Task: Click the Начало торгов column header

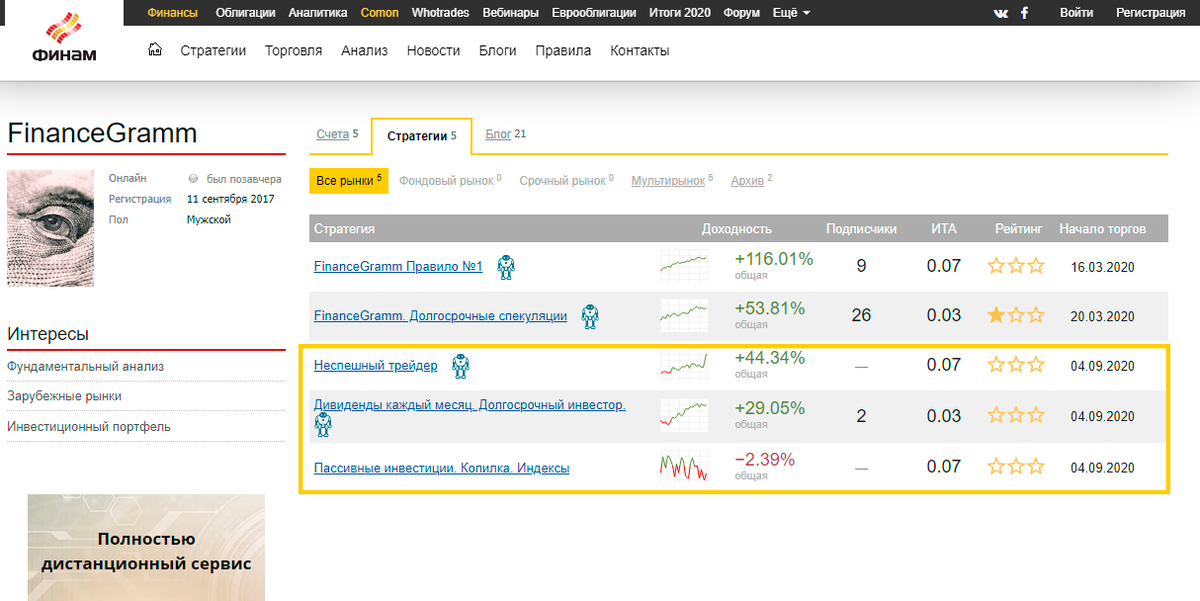Action: (1102, 229)
